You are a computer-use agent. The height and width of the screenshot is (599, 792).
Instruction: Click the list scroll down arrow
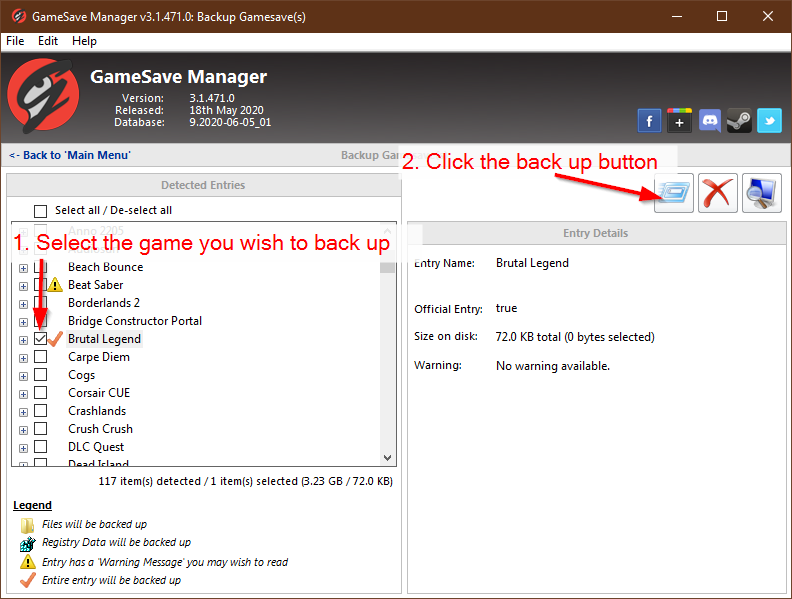pyautogui.click(x=387, y=458)
